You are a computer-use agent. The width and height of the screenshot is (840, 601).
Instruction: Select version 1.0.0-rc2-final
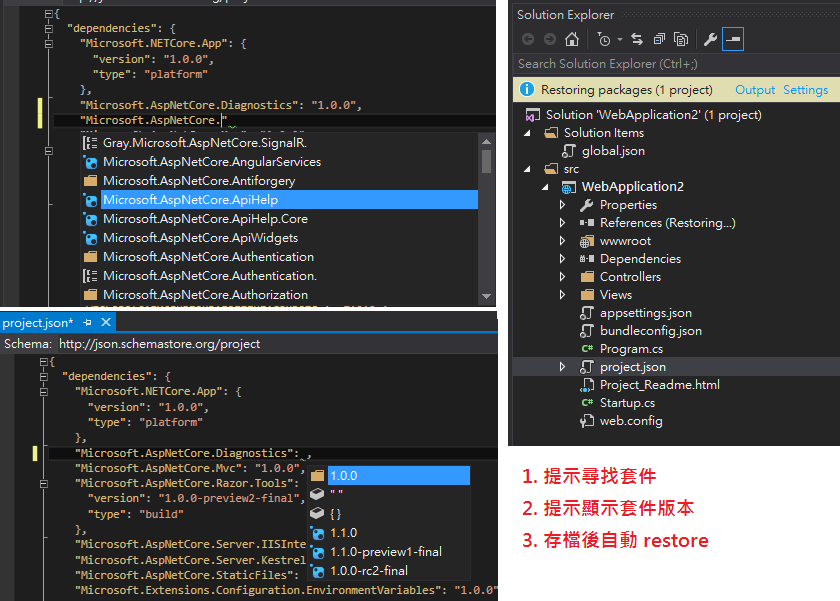pos(389,571)
